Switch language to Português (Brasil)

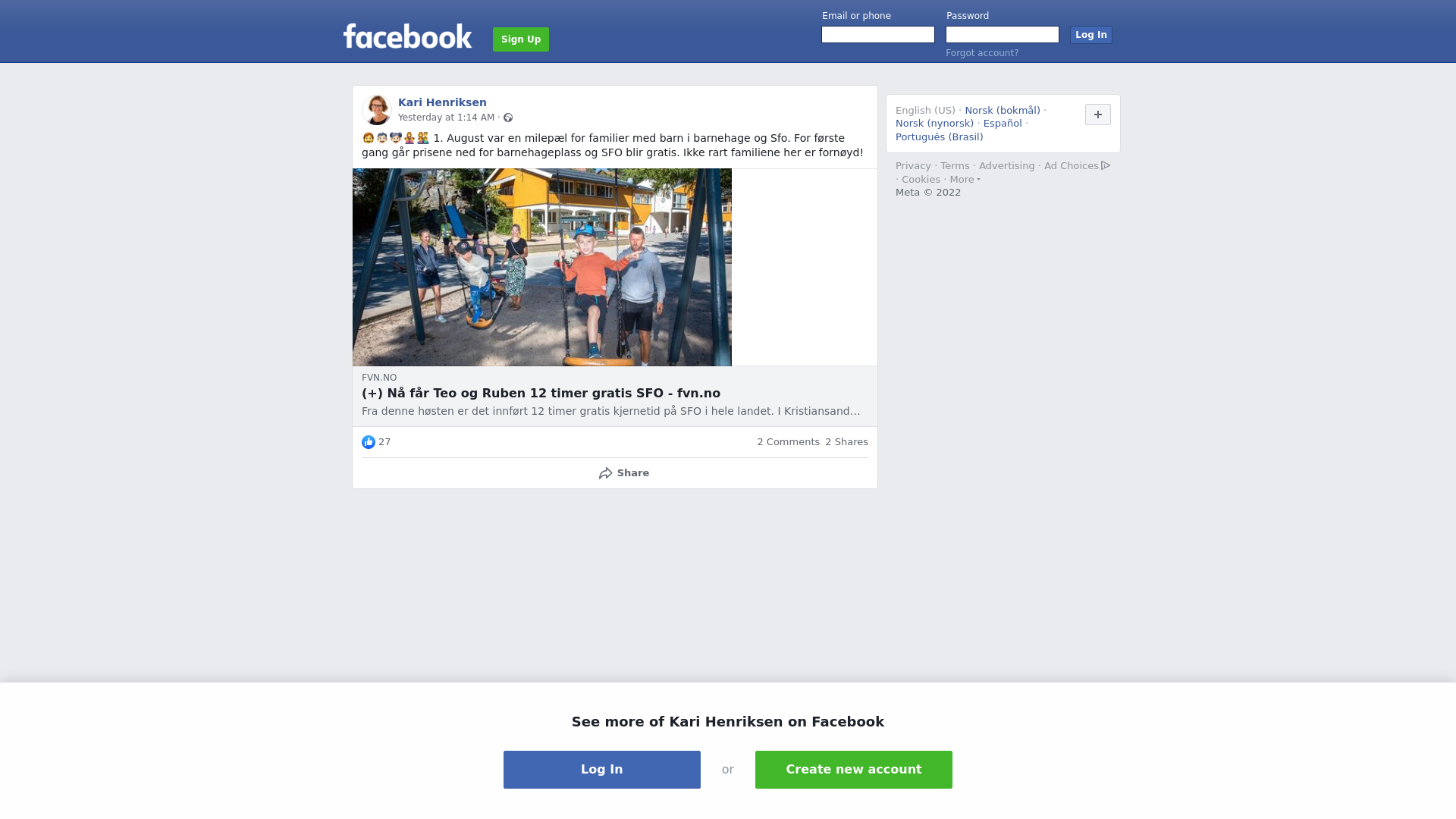tap(939, 137)
